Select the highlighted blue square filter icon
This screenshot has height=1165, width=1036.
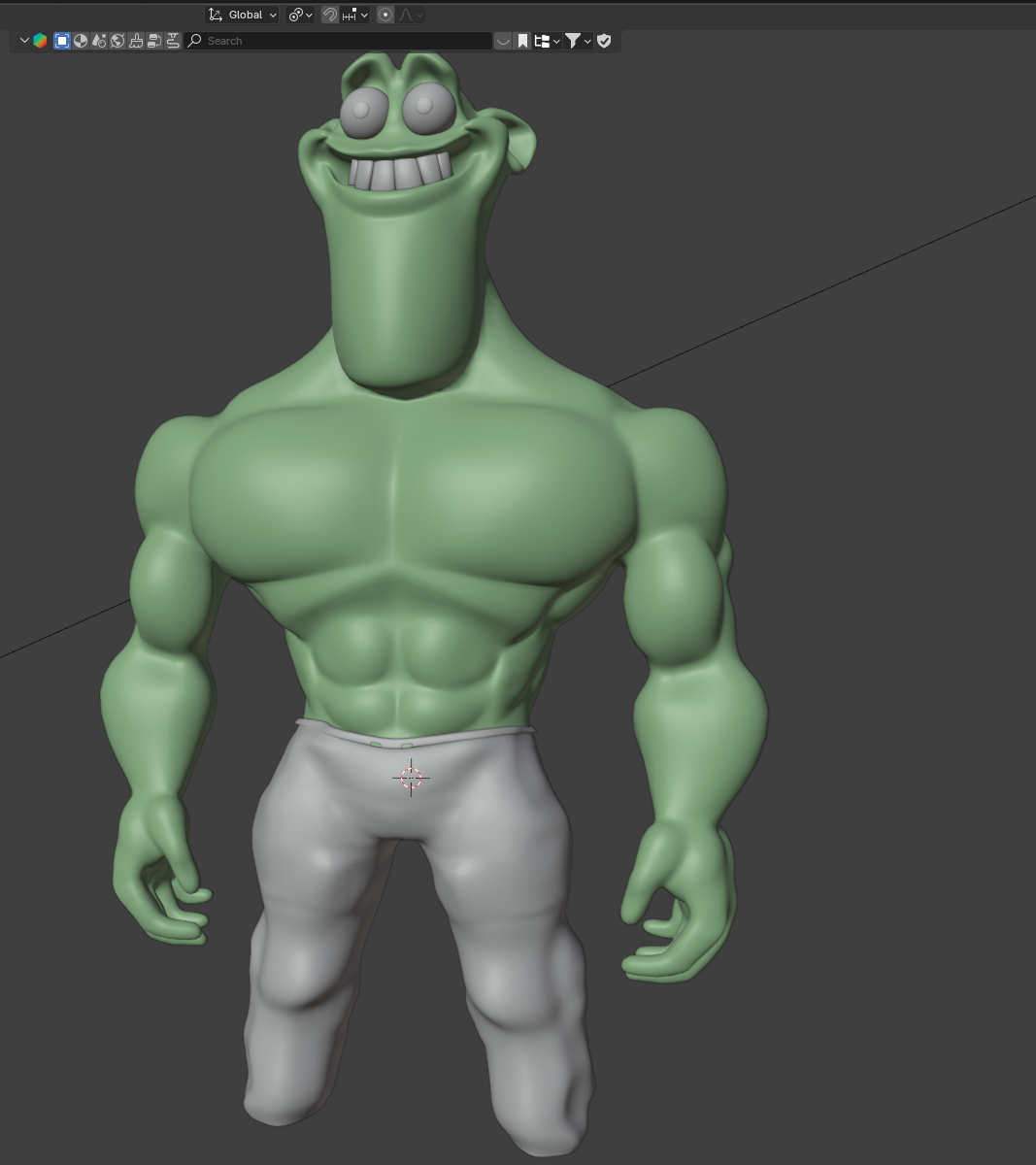click(62, 41)
